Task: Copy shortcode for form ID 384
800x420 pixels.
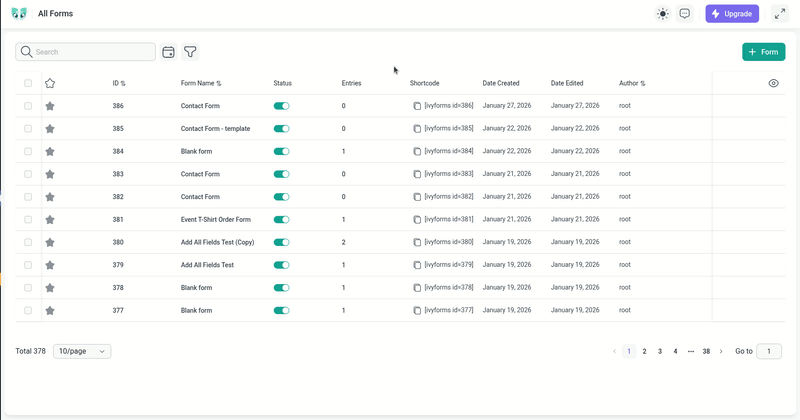Action: coord(417,151)
